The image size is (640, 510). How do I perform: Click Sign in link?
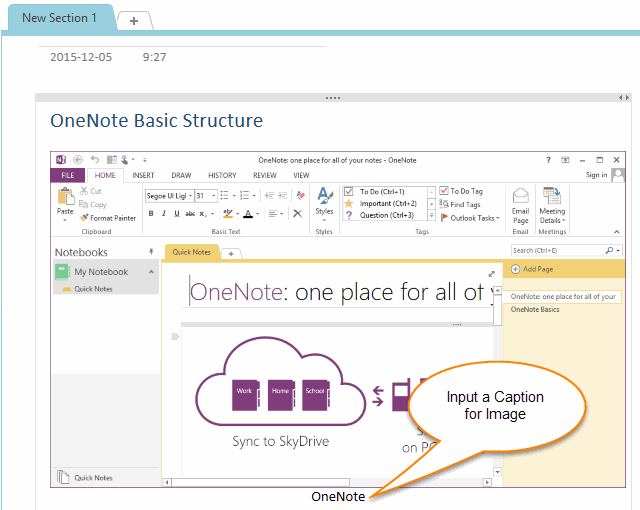click(596, 175)
